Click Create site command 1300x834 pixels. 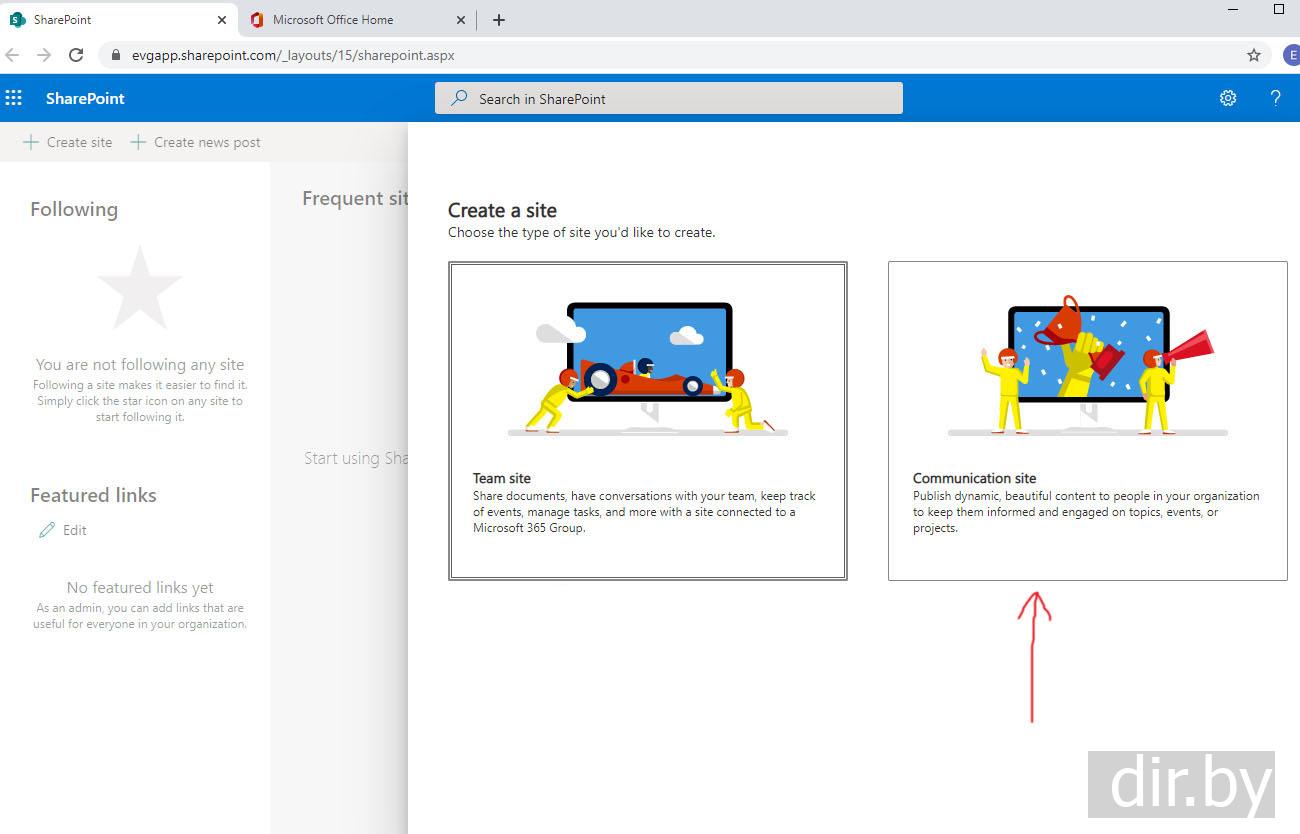point(68,142)
